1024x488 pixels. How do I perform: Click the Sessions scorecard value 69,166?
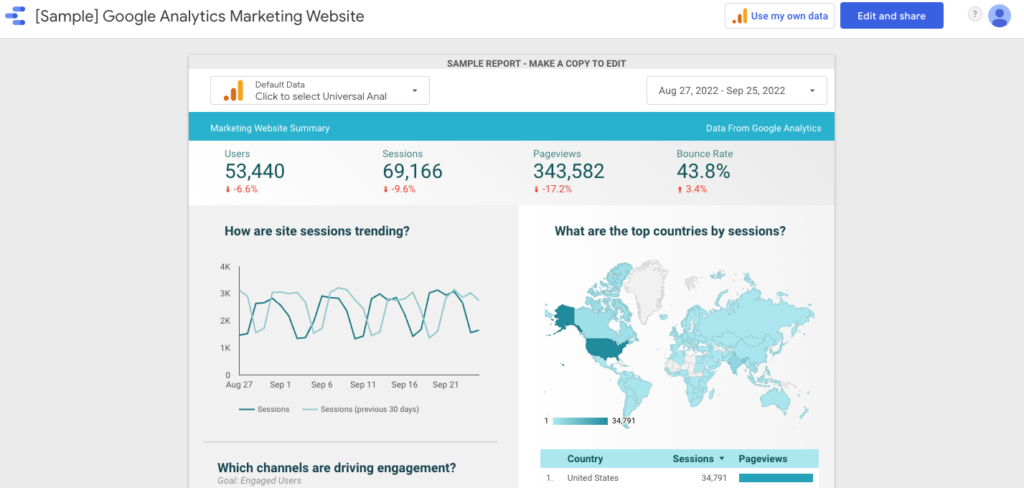tap(412, 171)
